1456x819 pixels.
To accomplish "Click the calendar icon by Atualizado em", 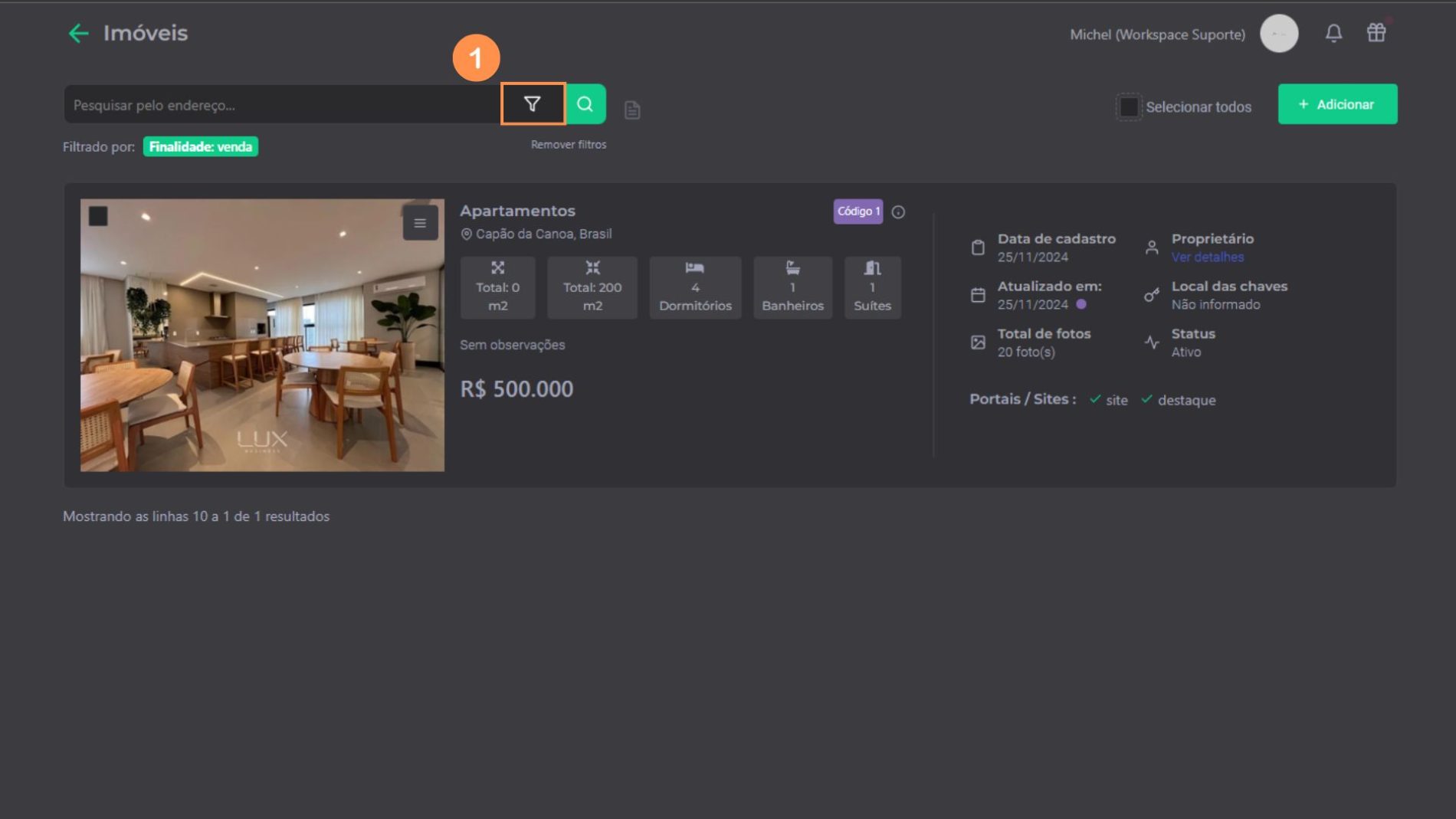I will [x=978, y=295].
